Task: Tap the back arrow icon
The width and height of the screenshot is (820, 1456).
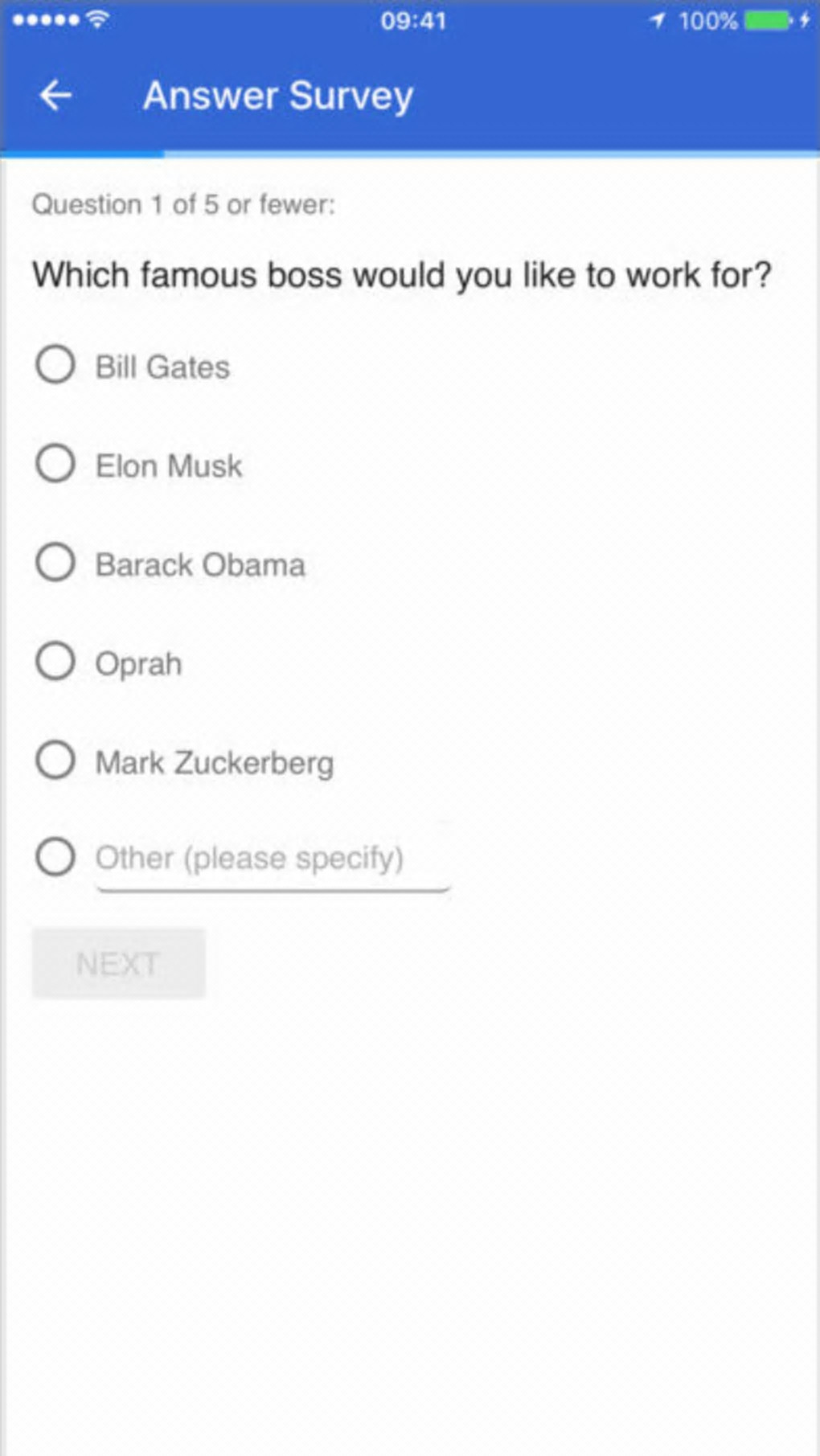Action: [x=55, y=96]
